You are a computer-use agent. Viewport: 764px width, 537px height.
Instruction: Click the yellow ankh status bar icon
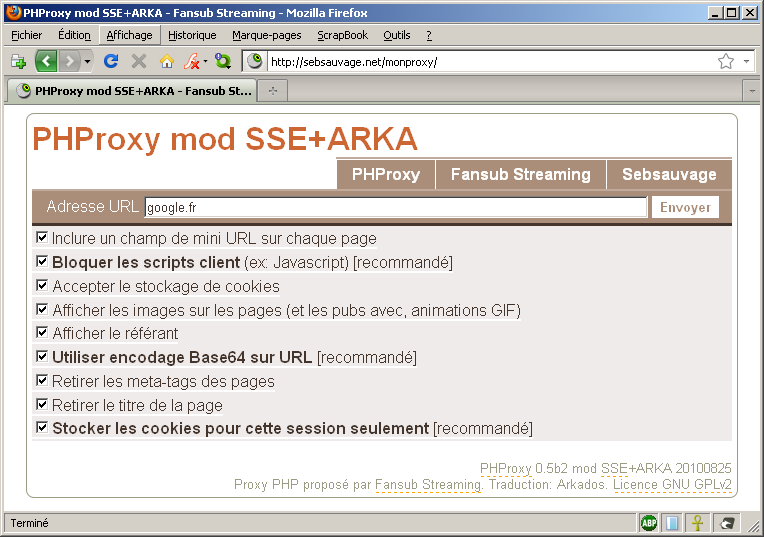pyautogui.click(x=700, y=523)
